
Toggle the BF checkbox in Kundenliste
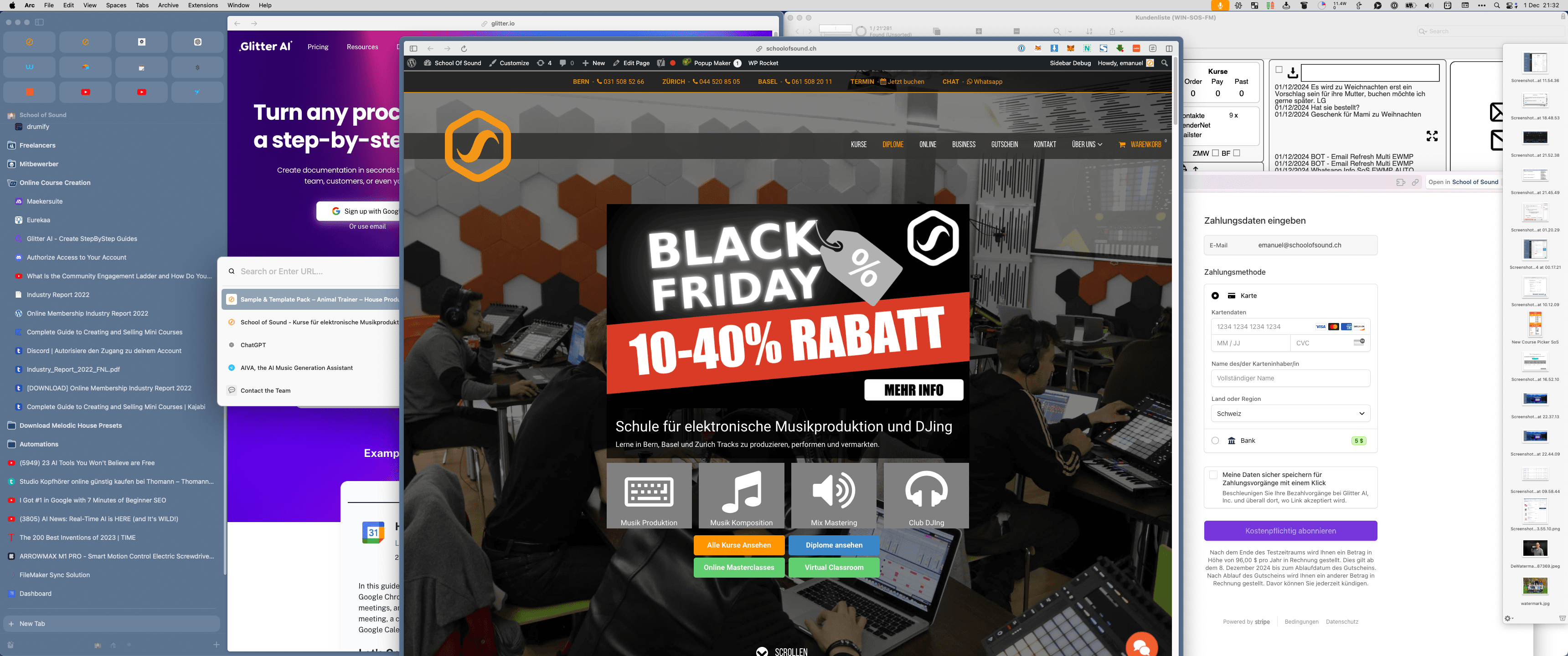[1236, 154]
